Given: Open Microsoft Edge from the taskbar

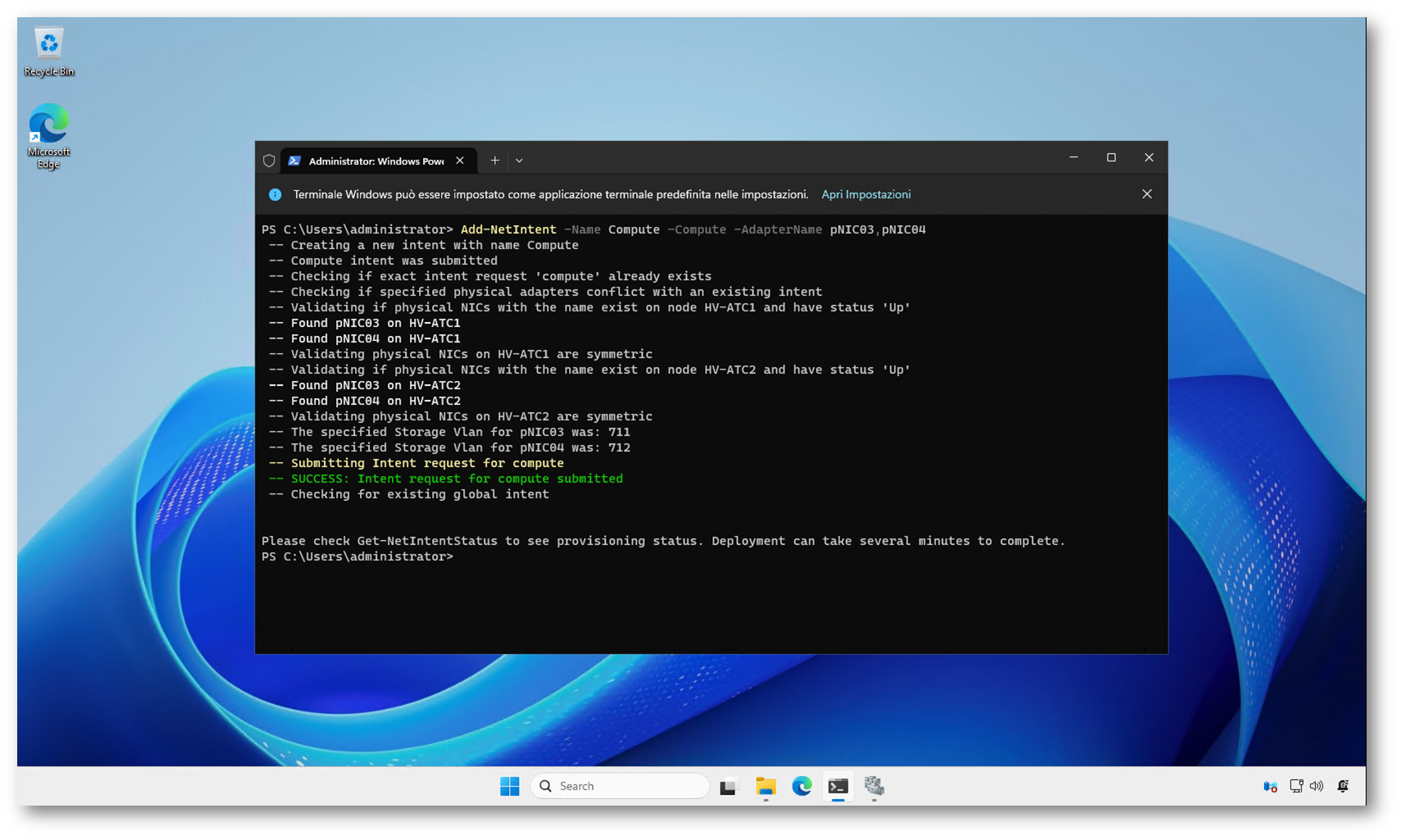Looking at the screenshot, I should pyautogui.click(x=802, y=786).
